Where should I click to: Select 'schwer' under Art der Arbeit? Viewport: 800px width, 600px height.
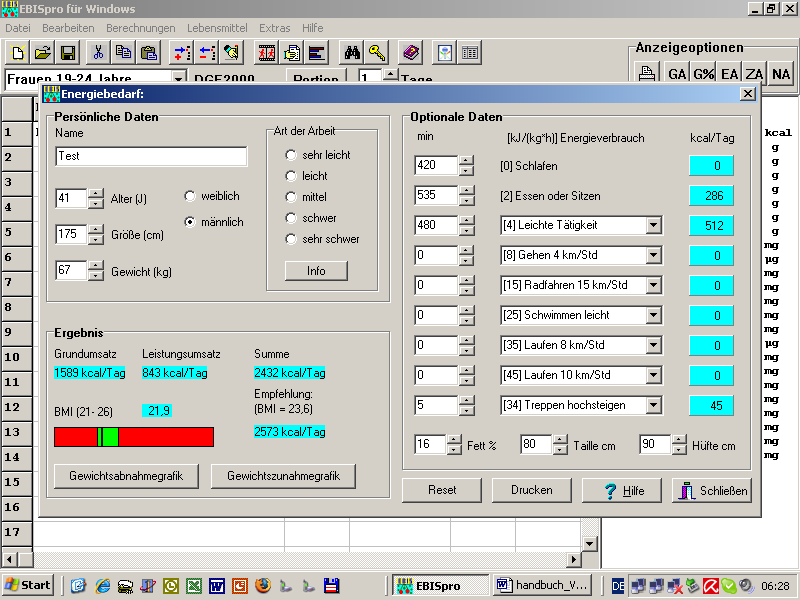(291, 218)
